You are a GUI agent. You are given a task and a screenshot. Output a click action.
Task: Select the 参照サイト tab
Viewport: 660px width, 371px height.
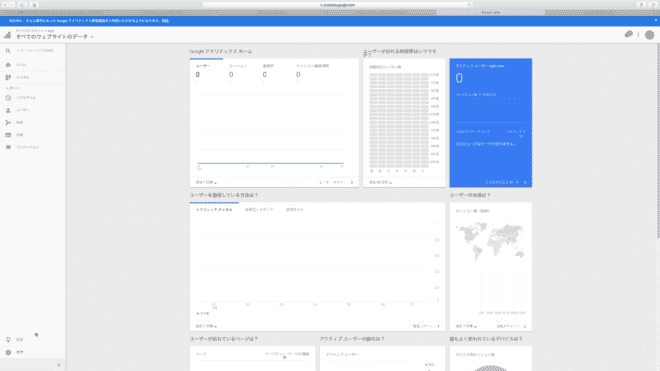294,209
